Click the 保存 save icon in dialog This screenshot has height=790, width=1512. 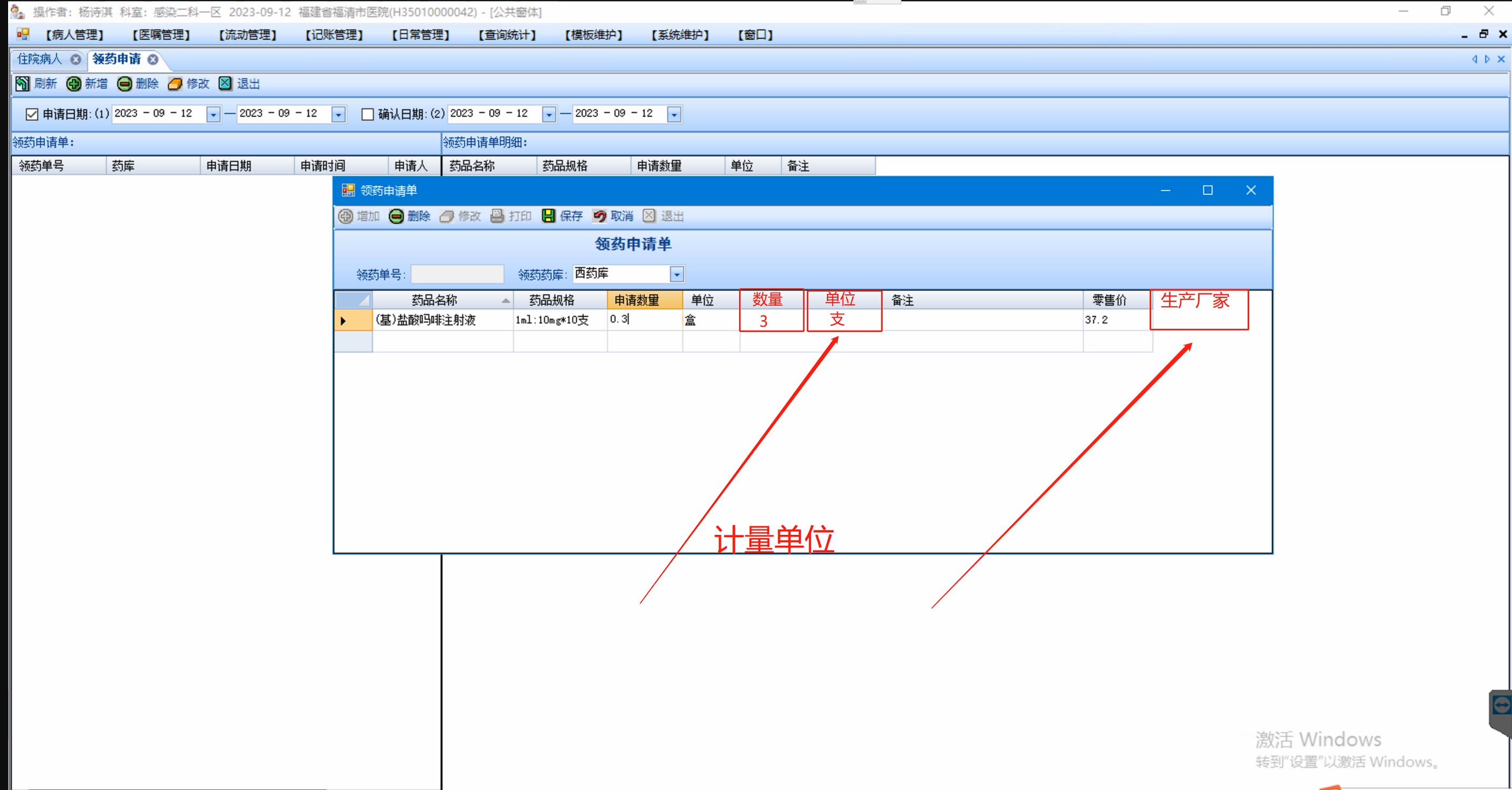point(548,216)
